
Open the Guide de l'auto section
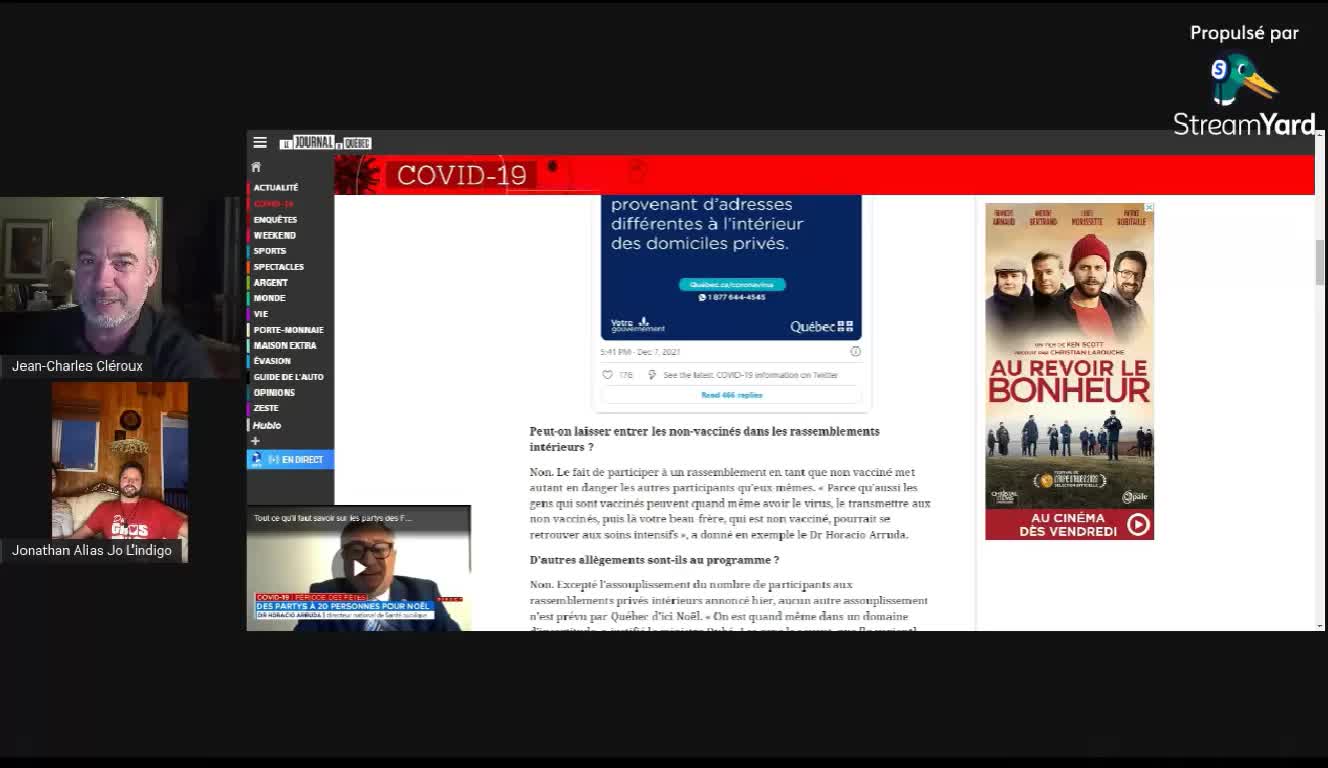click(289, 377)
